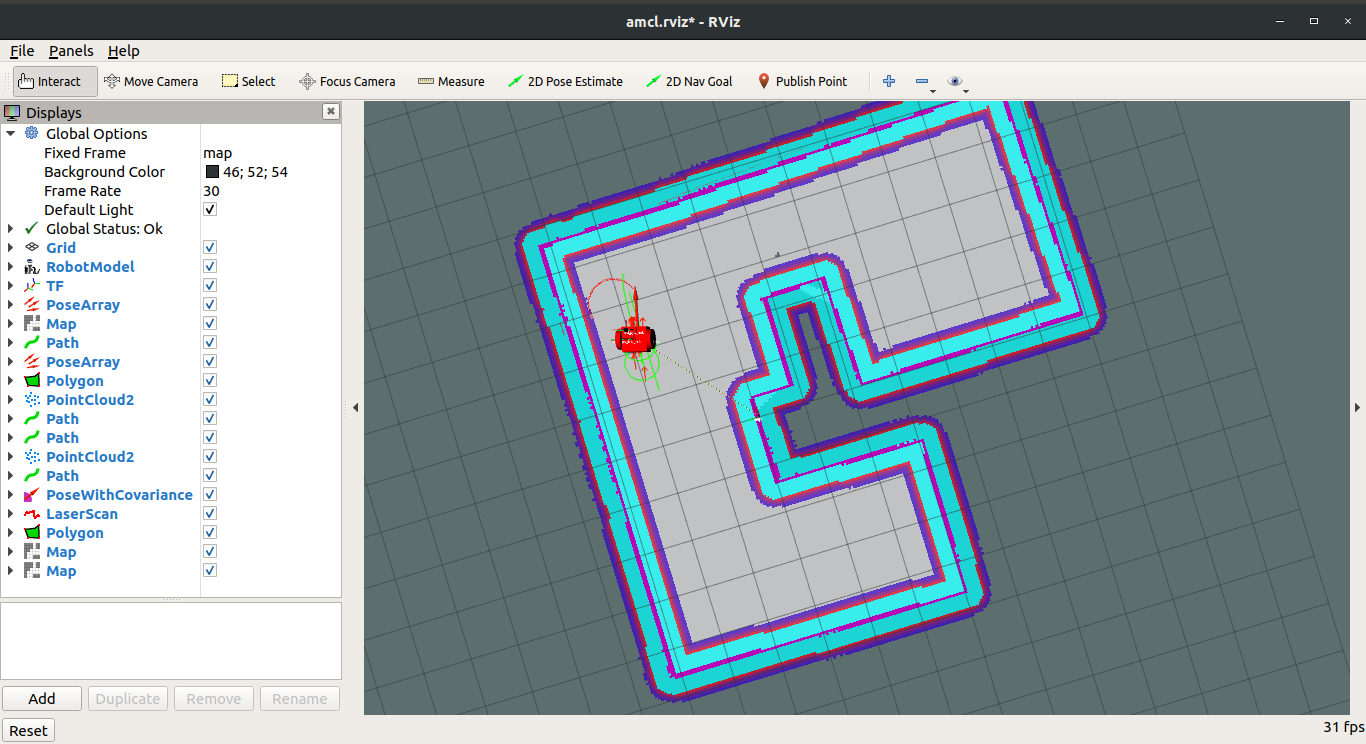Open dropdown arrow beside minus icon
This screenshot has height=744, width=1366.
coord(933,92)
